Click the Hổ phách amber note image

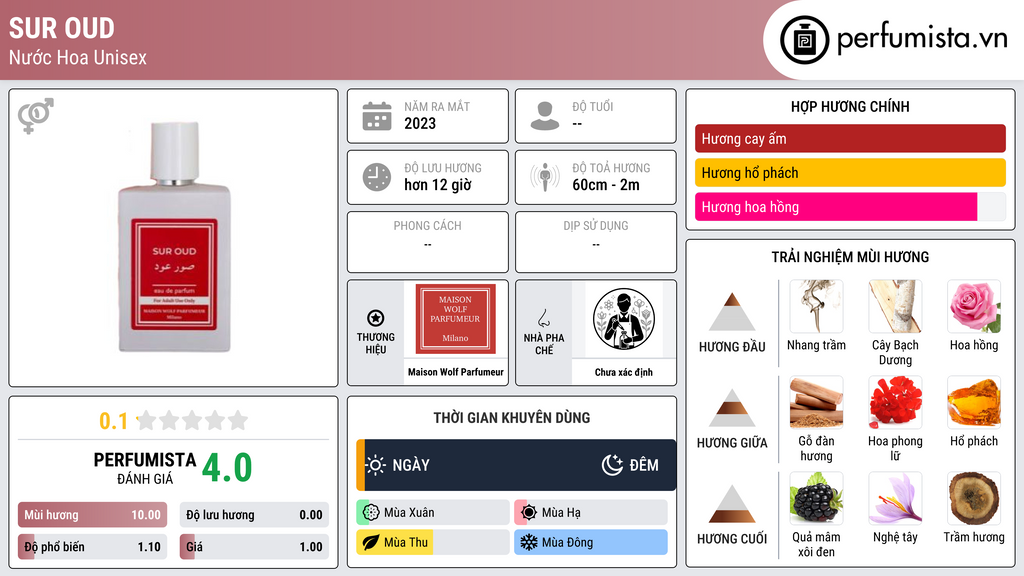[x=974, y=402]
